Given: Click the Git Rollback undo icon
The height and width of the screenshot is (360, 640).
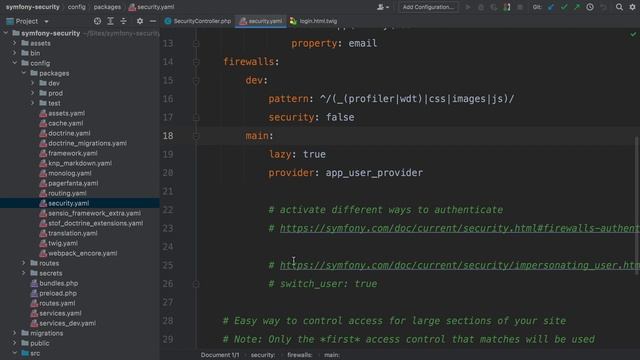Looking at the screenshot, I should point(603,7).
